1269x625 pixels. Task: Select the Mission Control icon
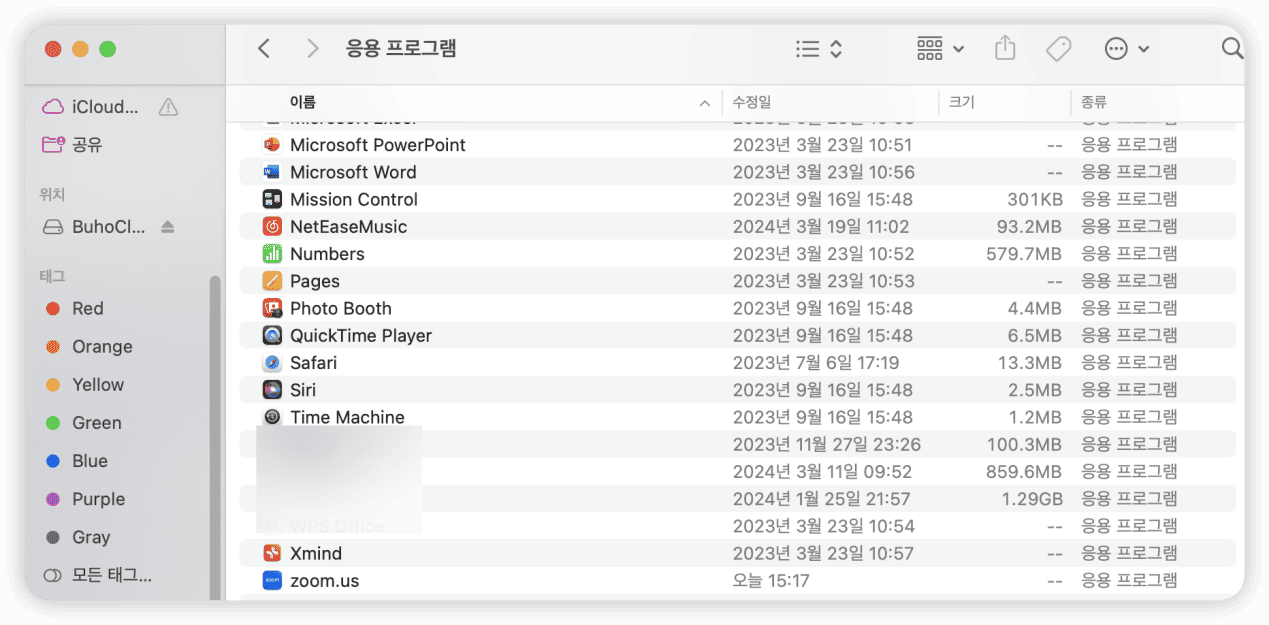pos(272,199)
